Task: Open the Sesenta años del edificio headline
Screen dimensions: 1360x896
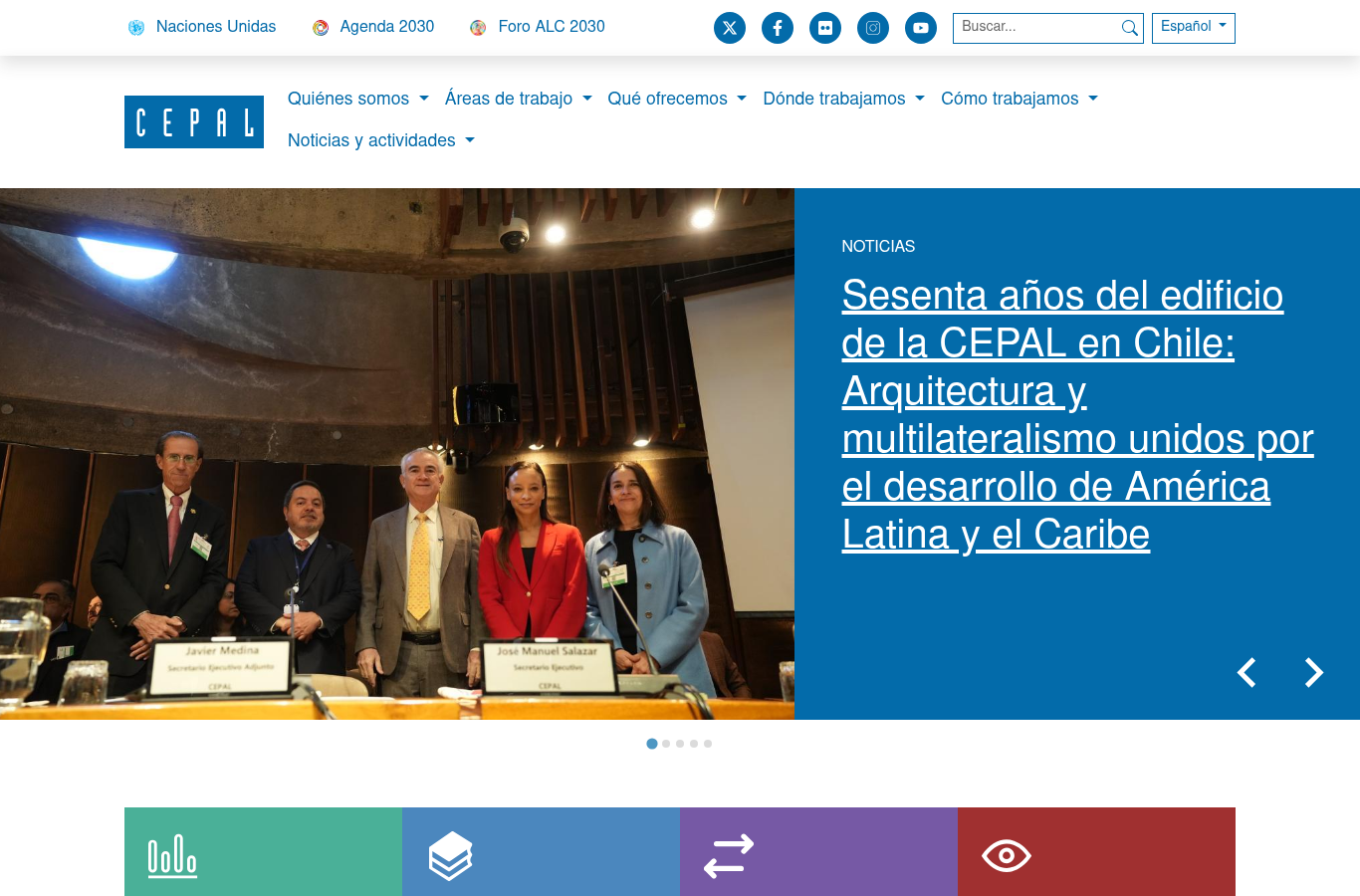Action: point(1077,414)
